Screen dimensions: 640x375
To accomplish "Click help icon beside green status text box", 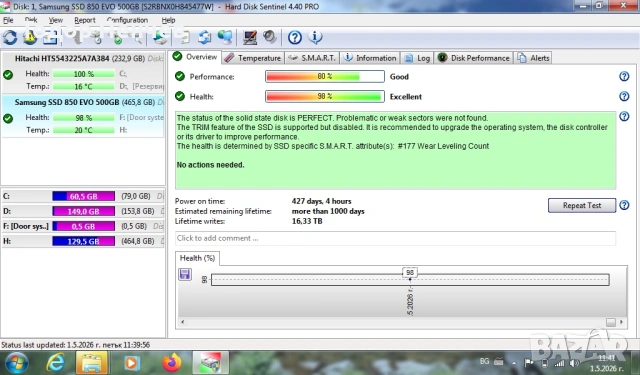I will click(624, 116).
